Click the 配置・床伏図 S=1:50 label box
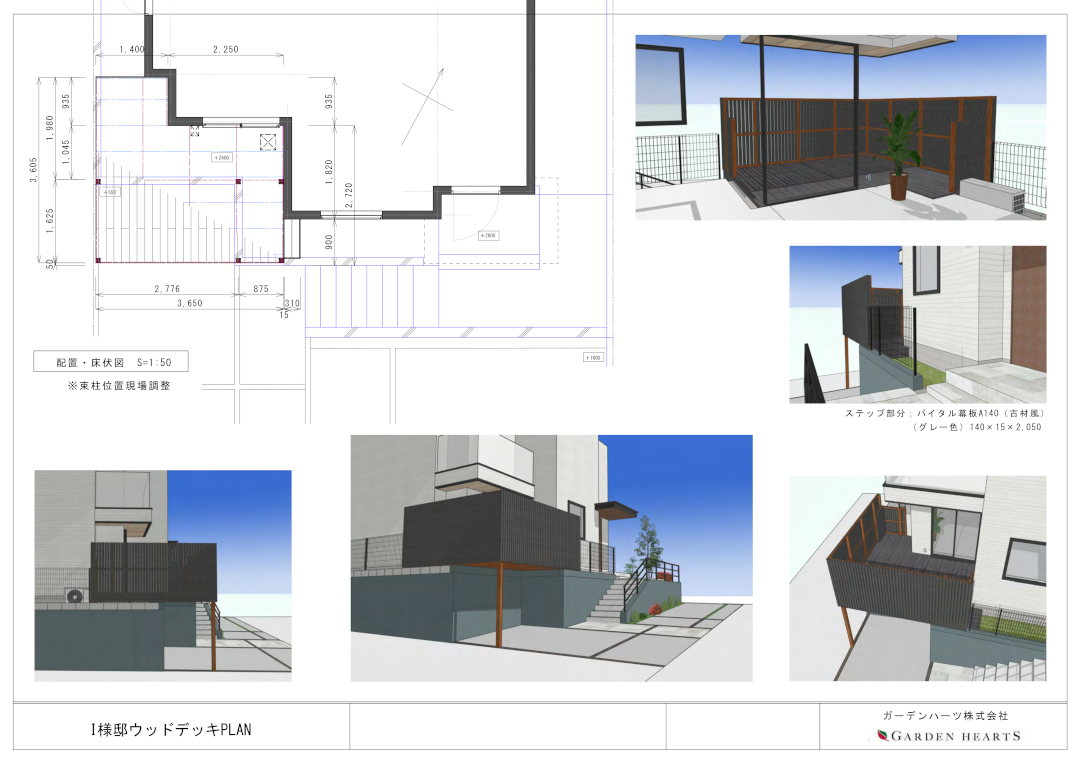Viewport: 1080px width, 764px height. 111,362
